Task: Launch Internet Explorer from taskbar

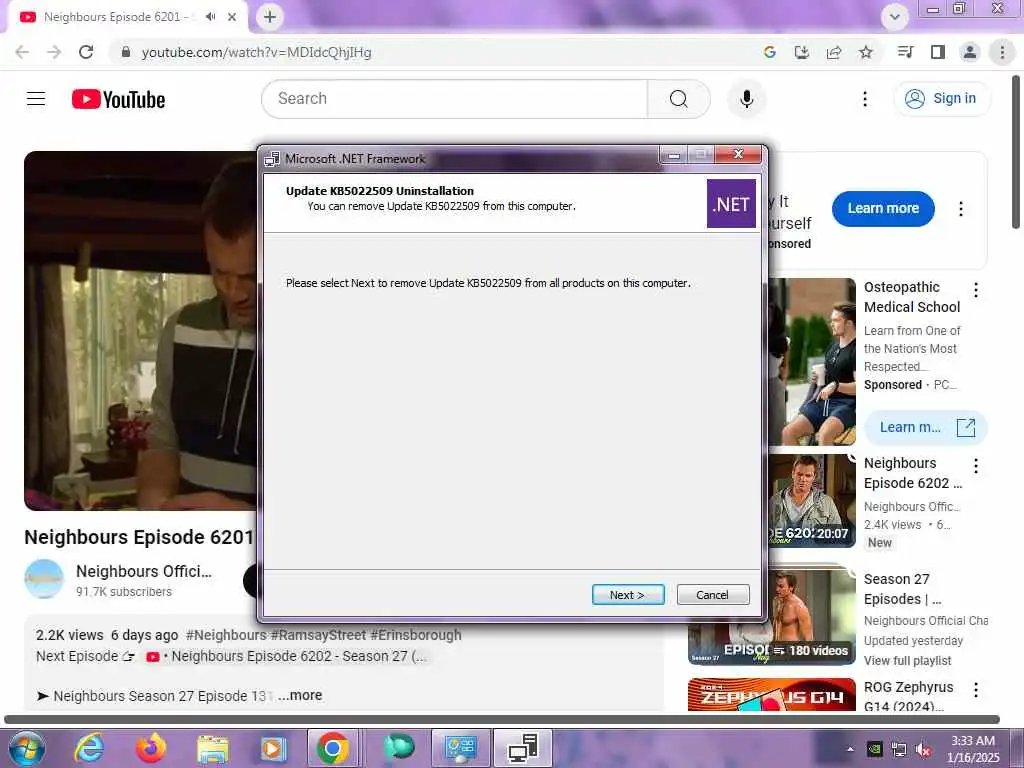Action: point(89,748)
